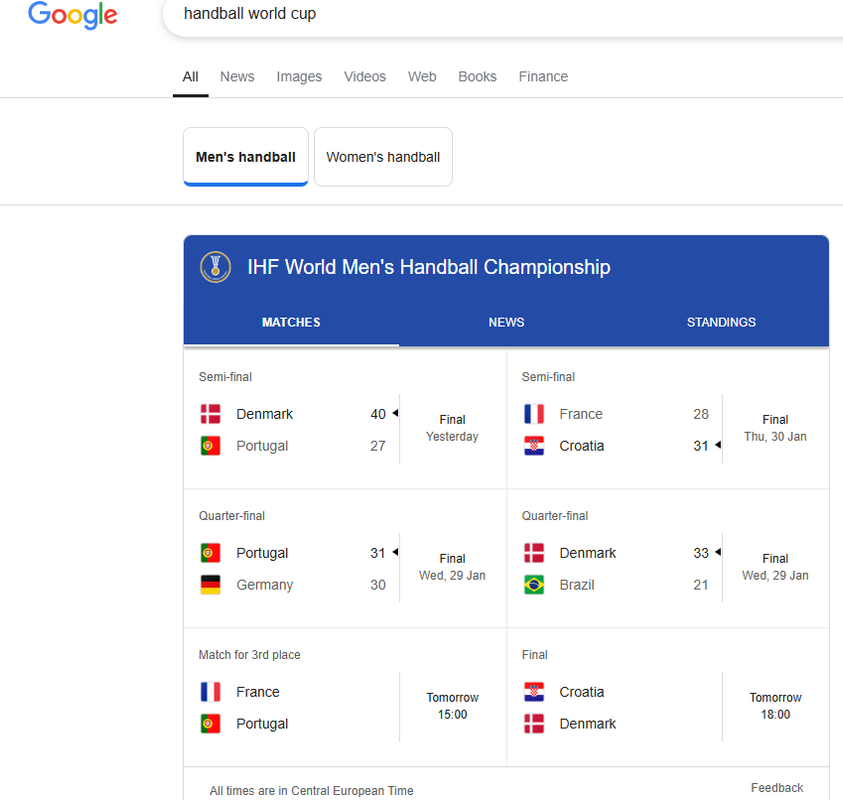Open the Books search tab
843x800 pixels.
click(x=477, y=76)
